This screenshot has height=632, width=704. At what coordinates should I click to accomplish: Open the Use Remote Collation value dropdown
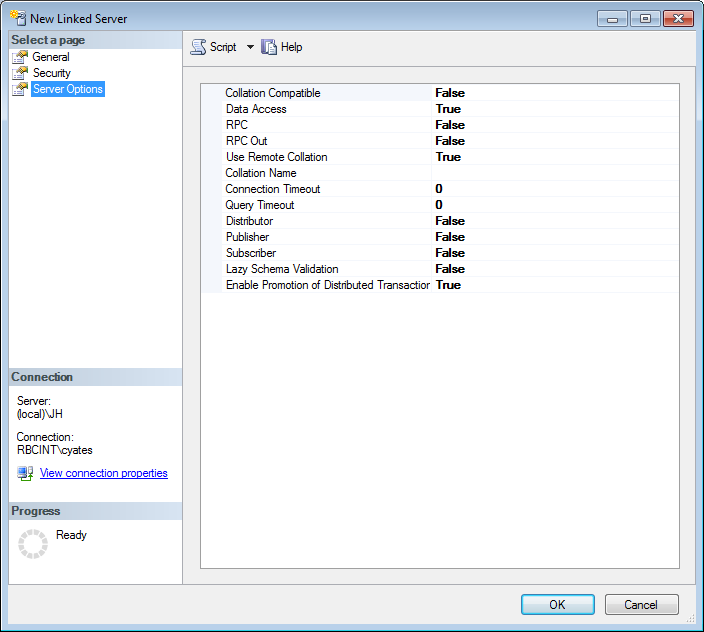click(x=448, y=157)
